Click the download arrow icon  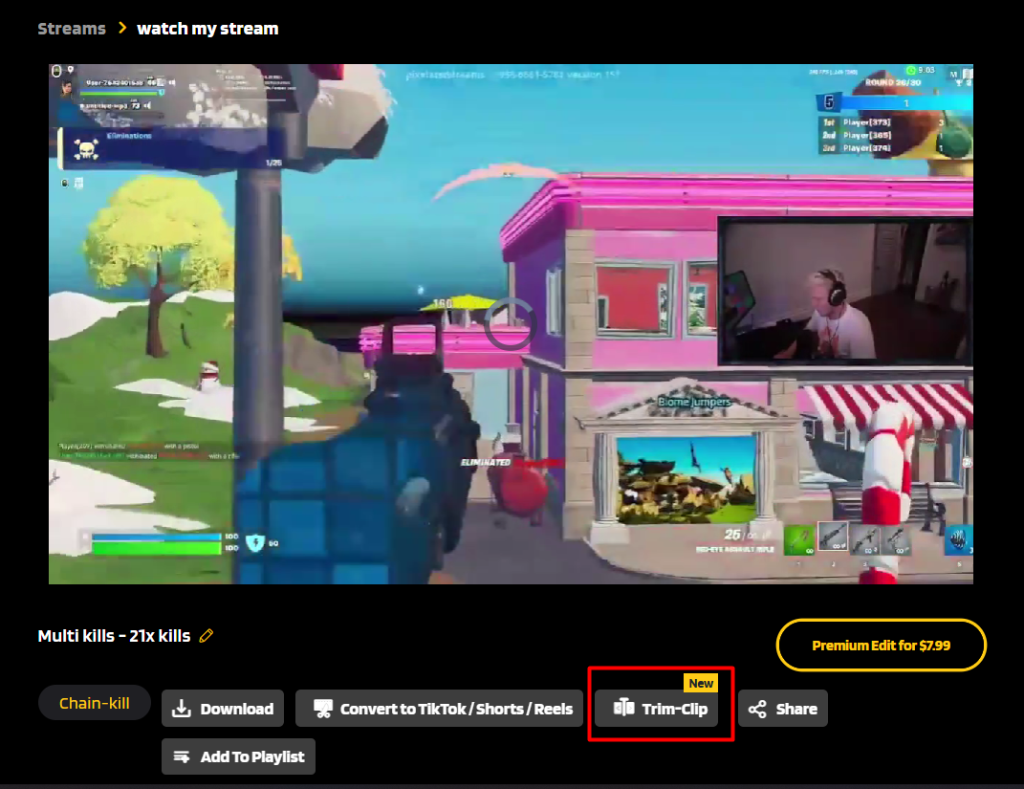pyautogui.click(x=181, y=709)
